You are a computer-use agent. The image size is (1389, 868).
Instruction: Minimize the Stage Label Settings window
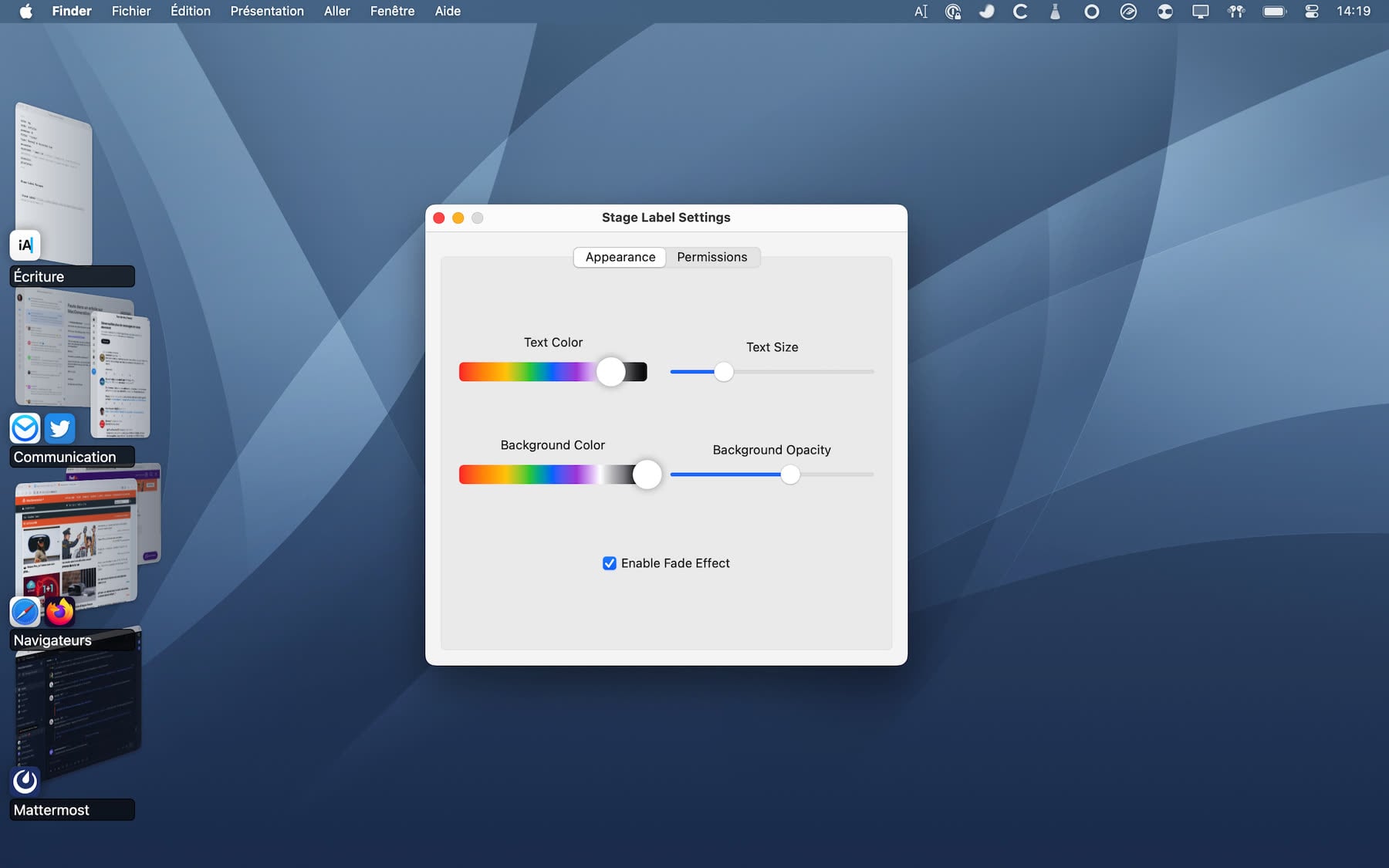[458, 218]
